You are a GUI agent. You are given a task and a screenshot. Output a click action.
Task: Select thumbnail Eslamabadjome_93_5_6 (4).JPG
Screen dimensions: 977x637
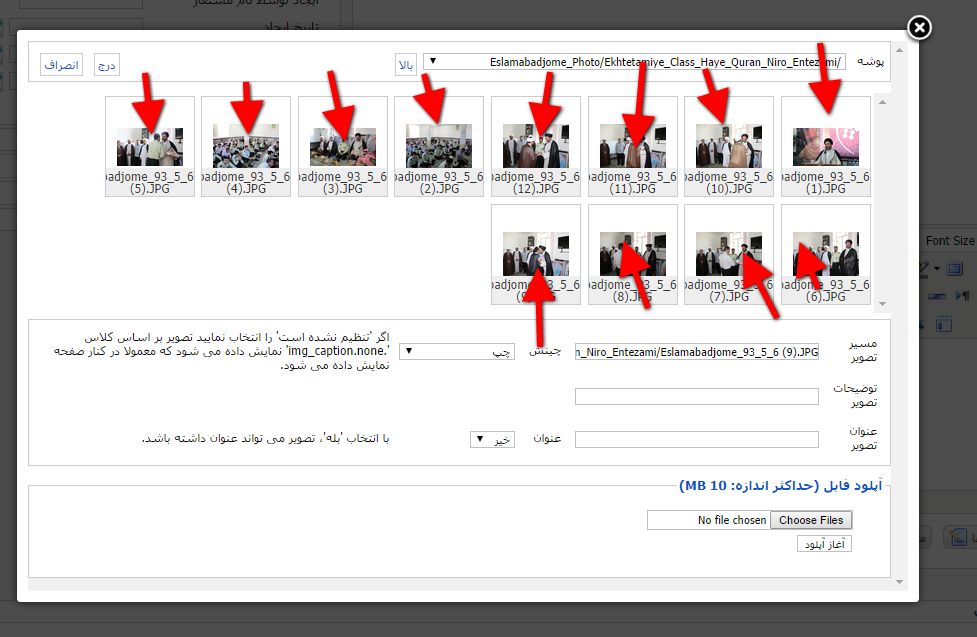tap(245, 146)
